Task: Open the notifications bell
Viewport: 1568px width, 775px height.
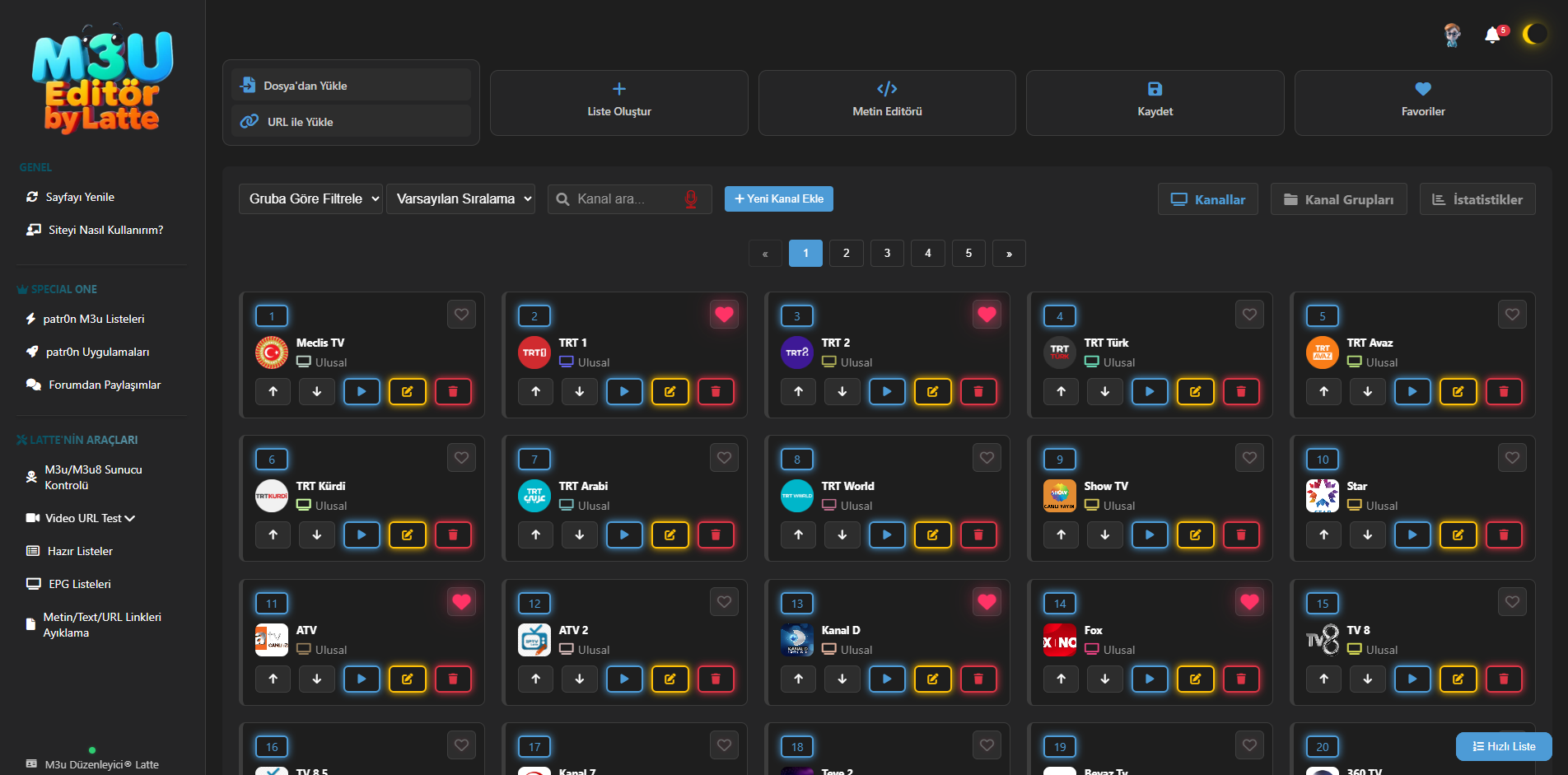Action: pos(1492,35)
